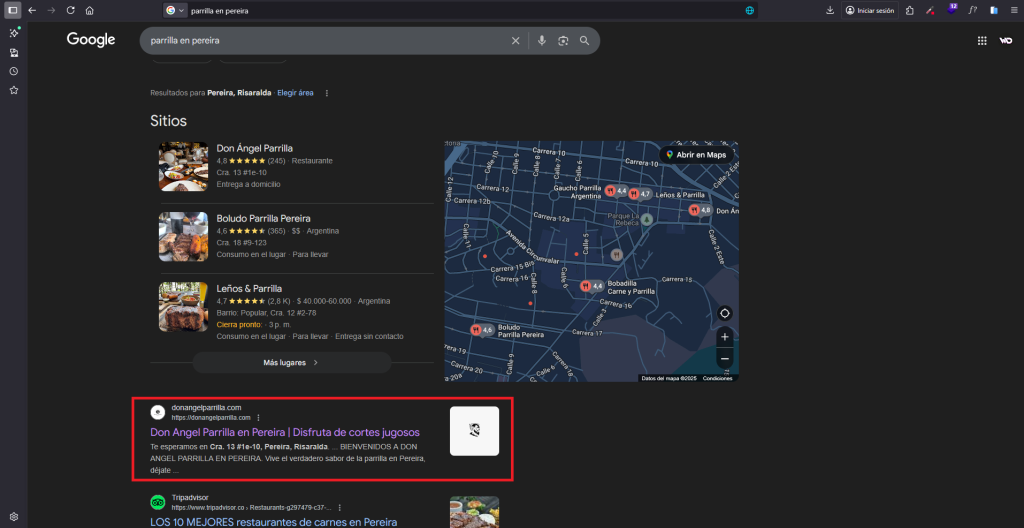Expand Más lugares list

point(291,363)
